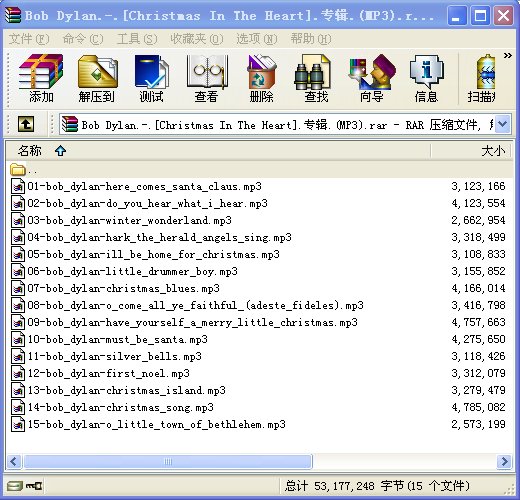Click the 删除 (Delete) recycle icon
Viewport: 520px width, 500px height.
[262, 79]
